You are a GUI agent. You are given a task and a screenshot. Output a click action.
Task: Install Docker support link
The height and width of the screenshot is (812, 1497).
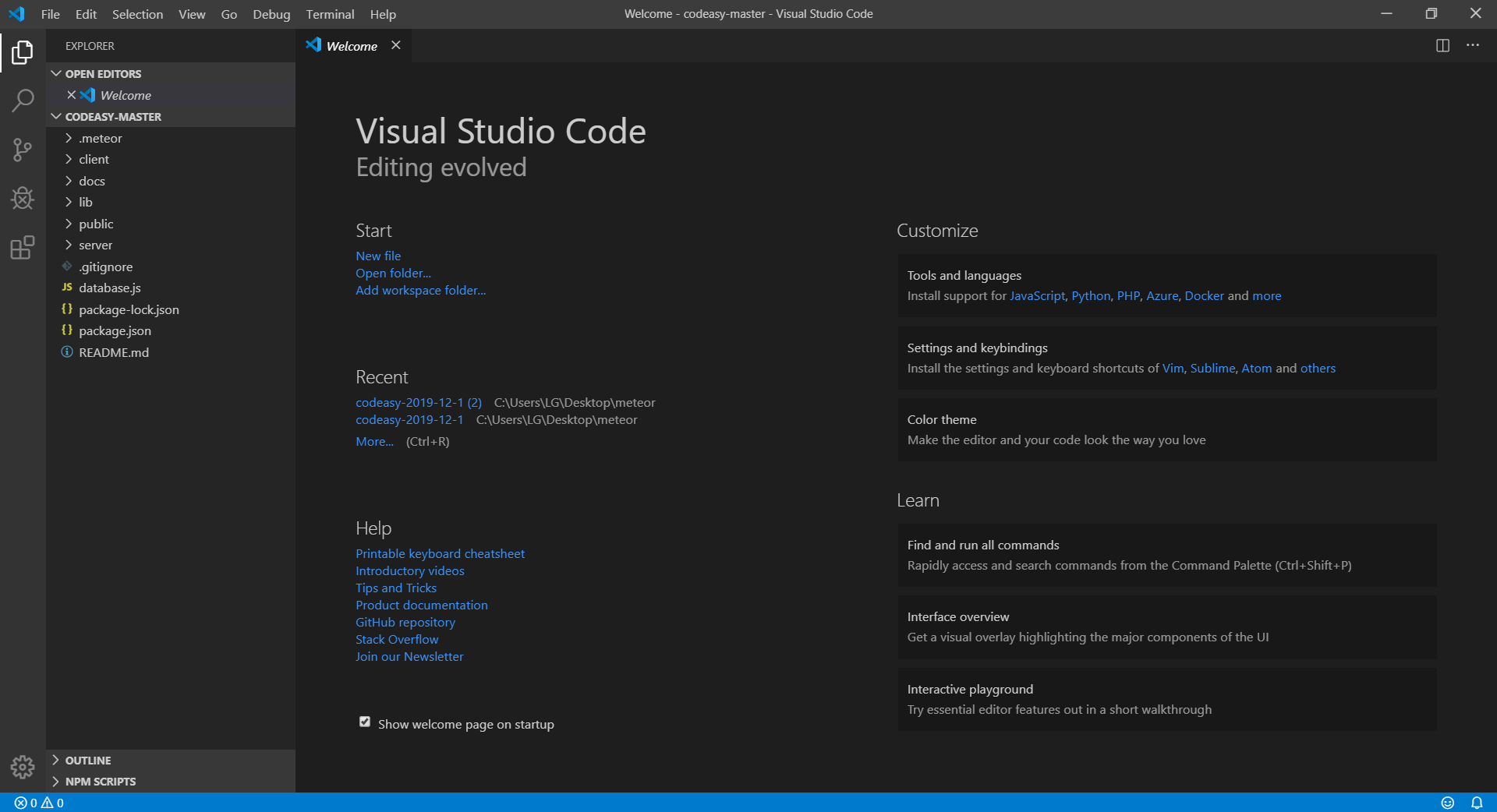pos(1204,295)
